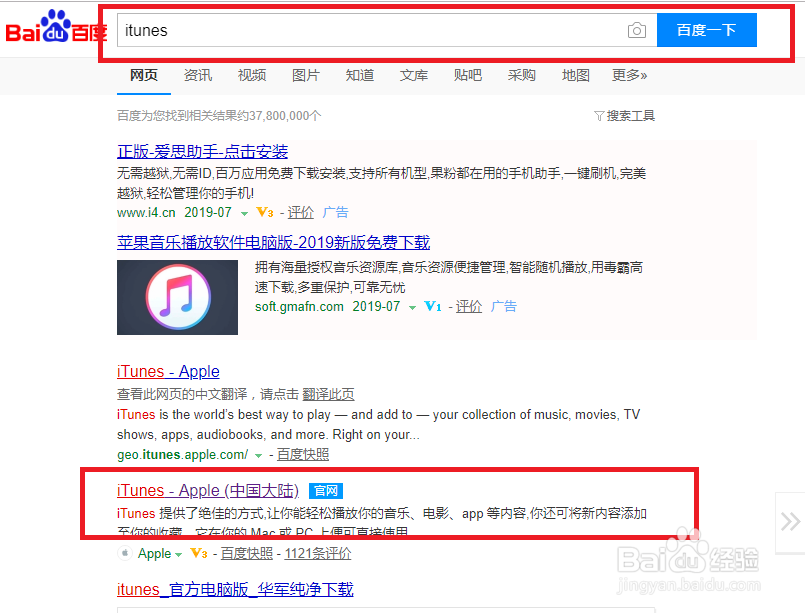Click 百度快照 under the Apple China result
The image size is (805, 613).
[x=246, y=553]
